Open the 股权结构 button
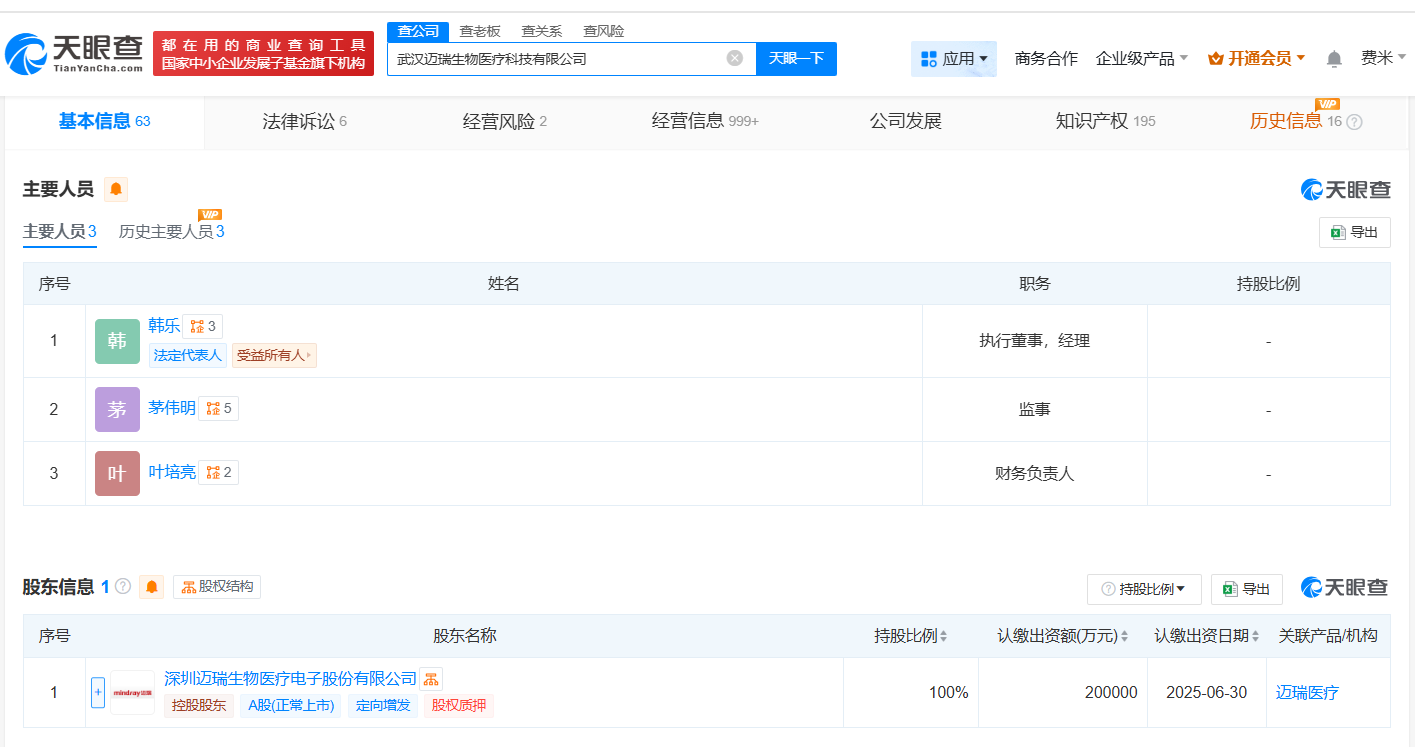Screen dimensions: 1415x747 [x=217, y=587]
